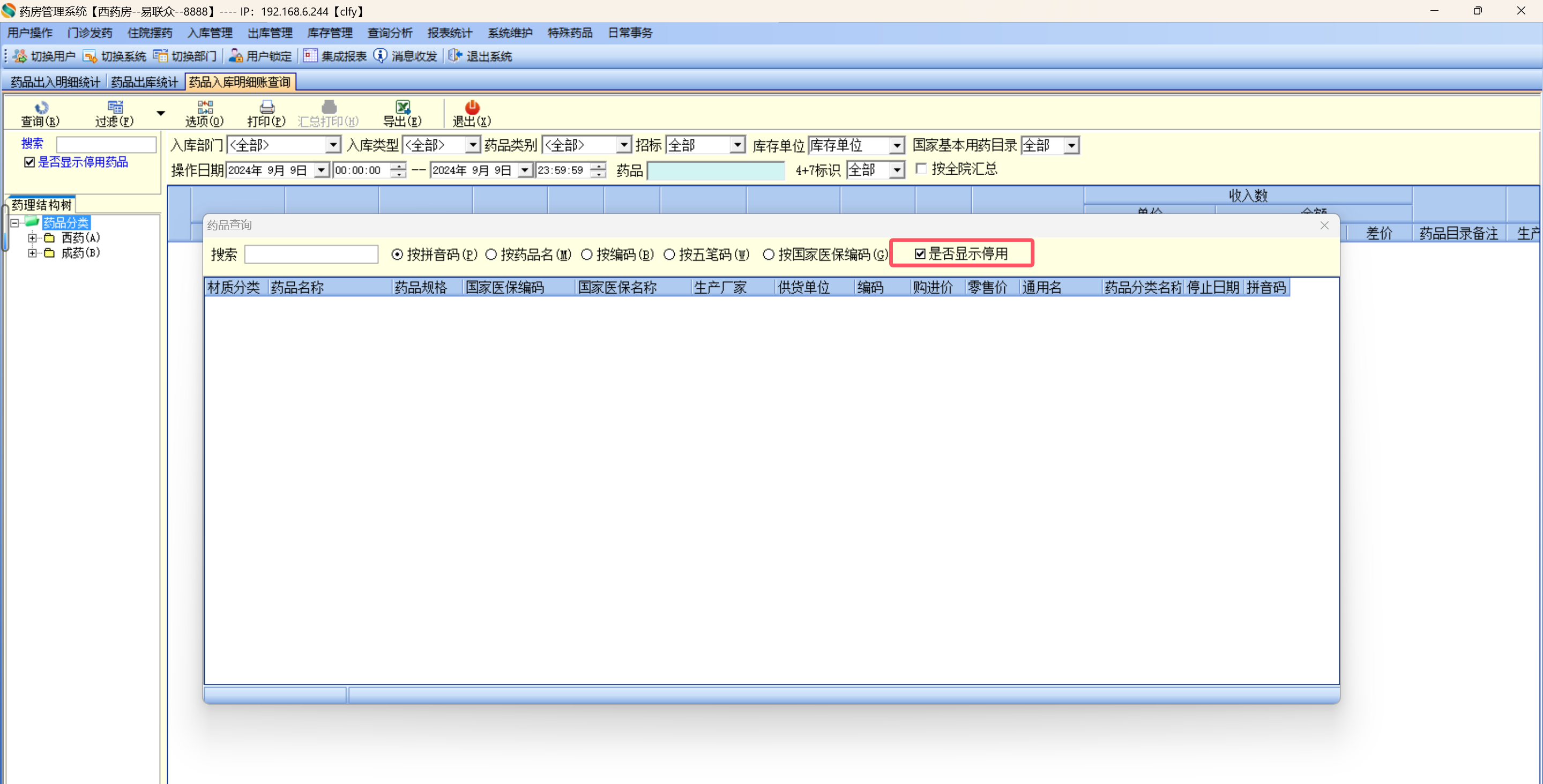Click the 查询(R) refresh icon
Viewport: 1543px width, 784px height.
tap(41, 108)
